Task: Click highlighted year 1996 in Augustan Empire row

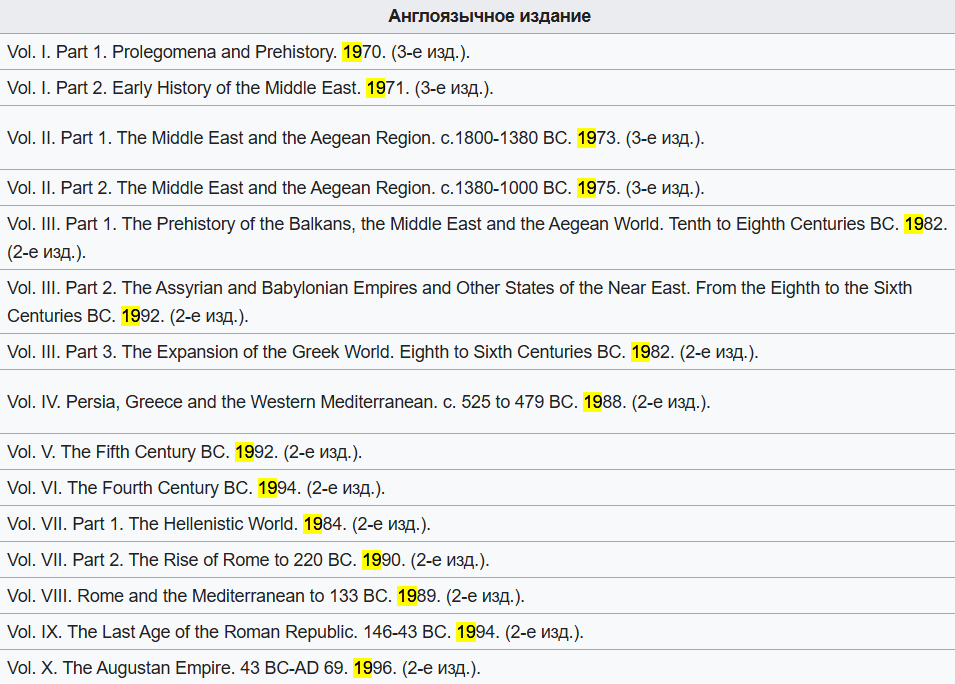Action: pos(373,668)
